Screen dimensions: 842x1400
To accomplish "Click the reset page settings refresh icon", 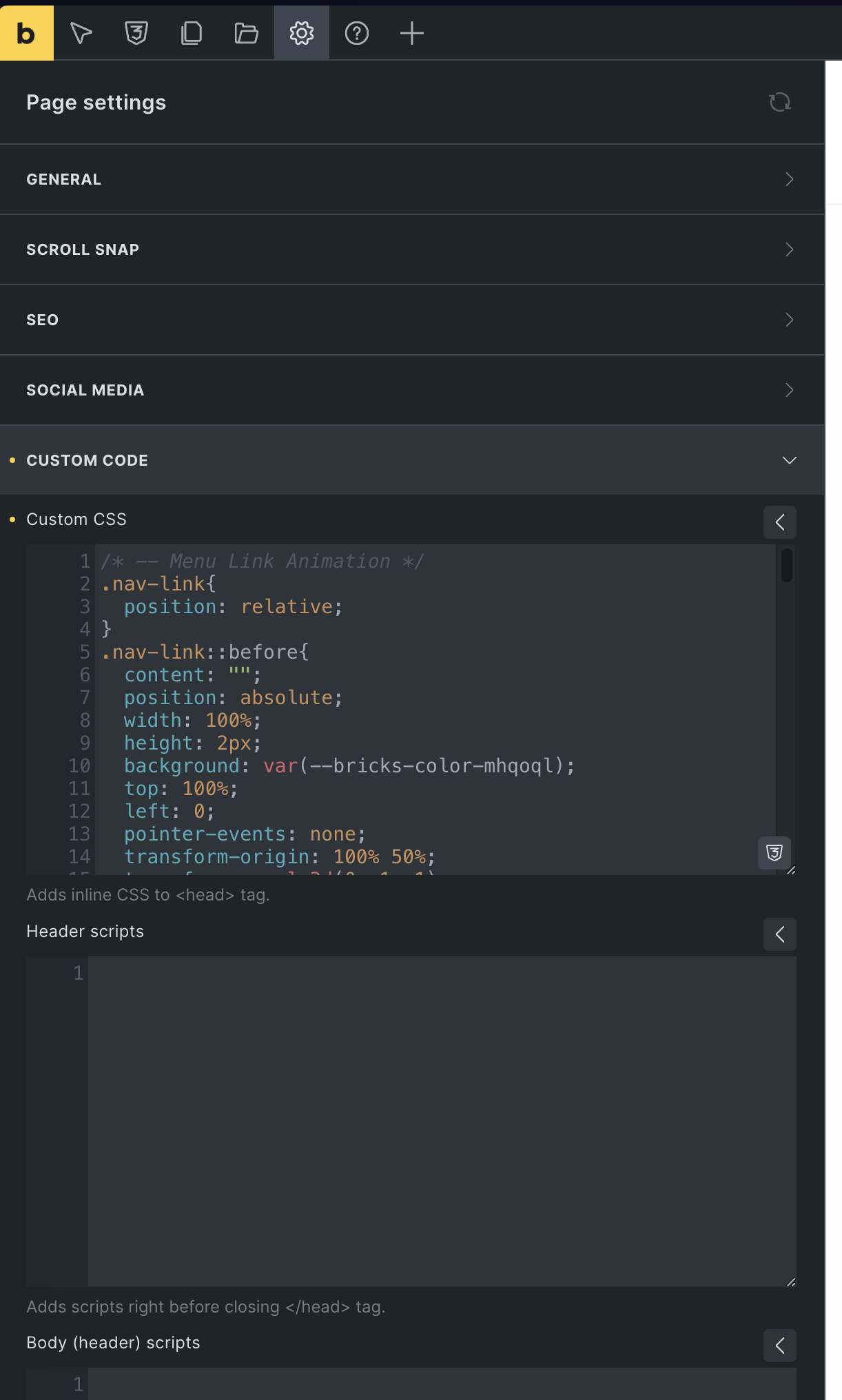I will click(779, 103).
